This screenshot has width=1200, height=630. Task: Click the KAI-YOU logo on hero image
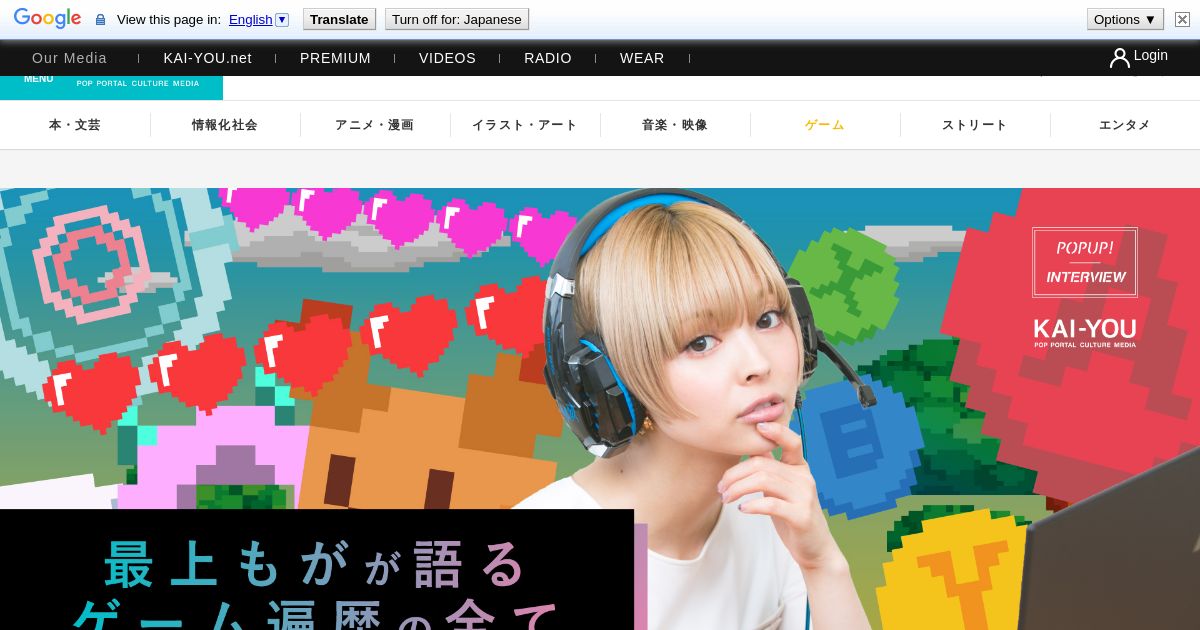click(x=1085, y=332)
